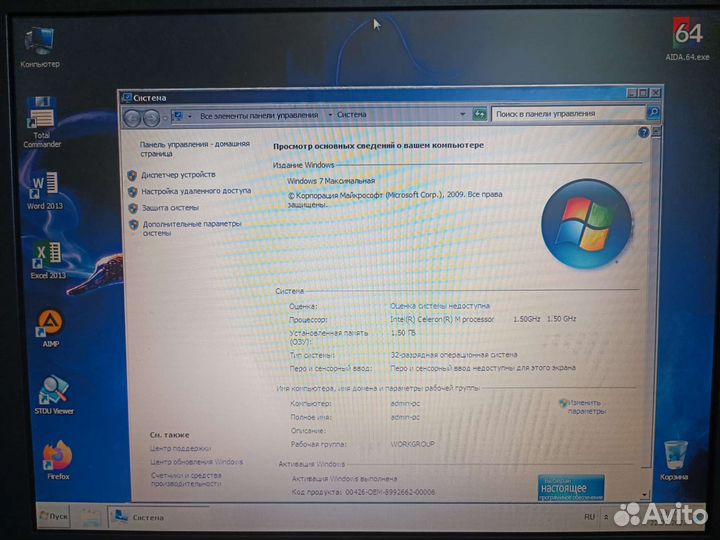
Task: Select the Система taskbar button
Action: tap(158, 517)
